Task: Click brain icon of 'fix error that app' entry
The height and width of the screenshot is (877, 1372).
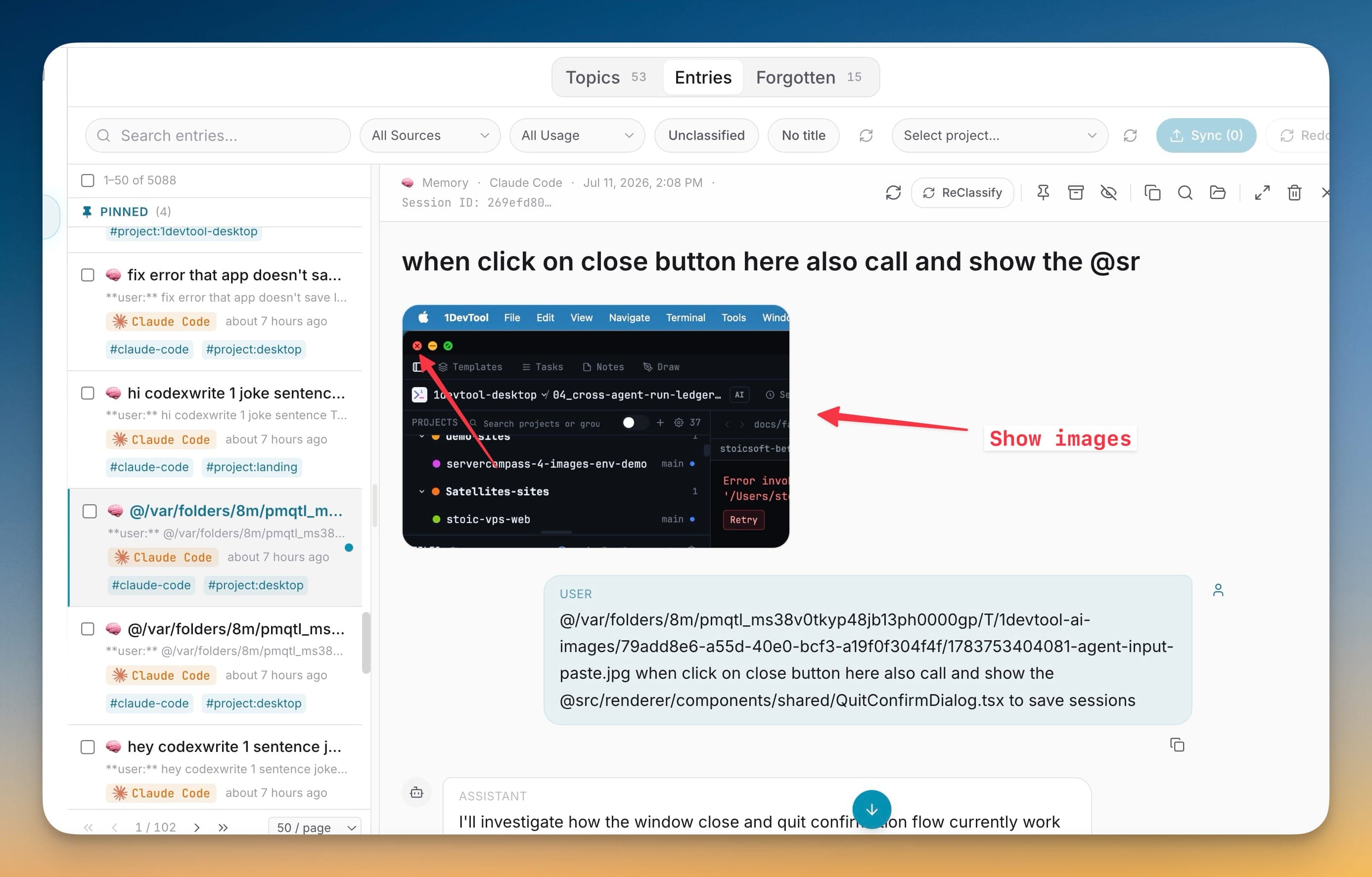Action: (x=113, y=275)
